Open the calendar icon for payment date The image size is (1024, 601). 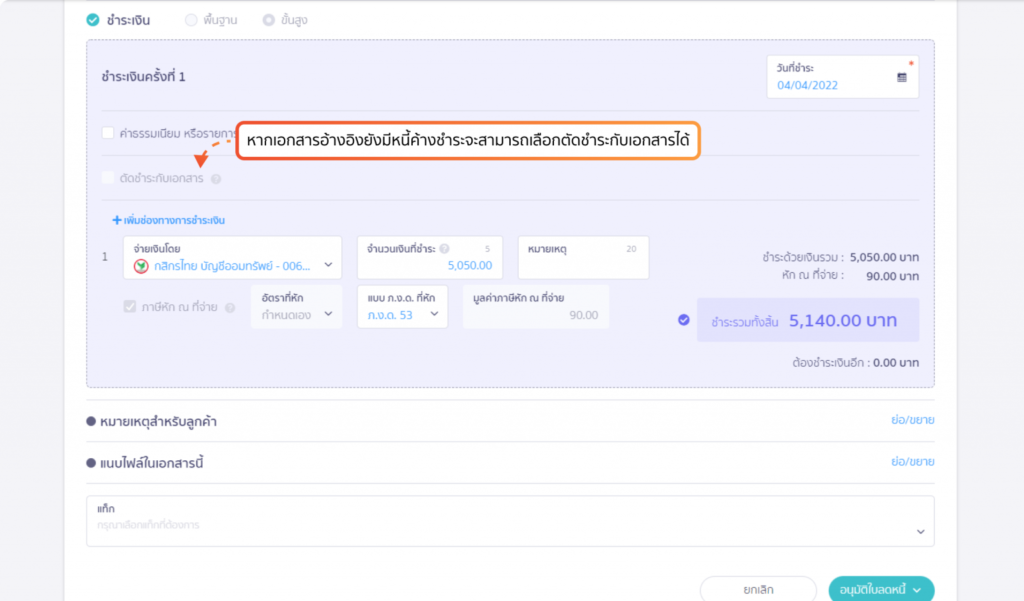coord(901,77)
